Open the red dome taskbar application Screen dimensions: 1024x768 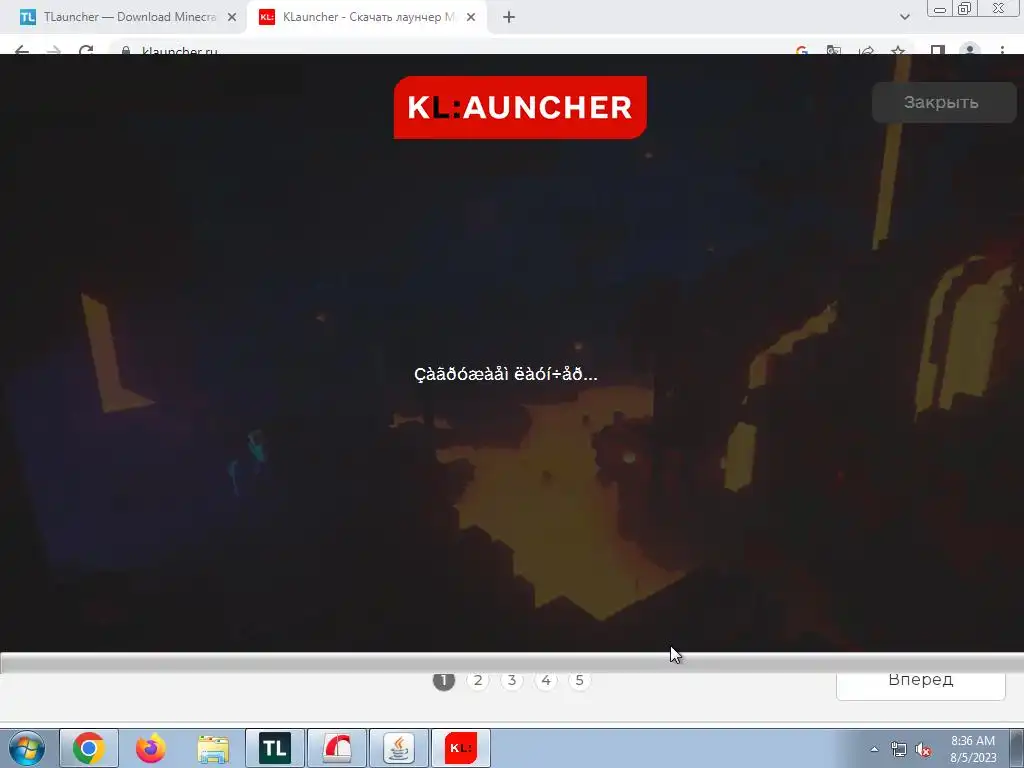point(337,748)
